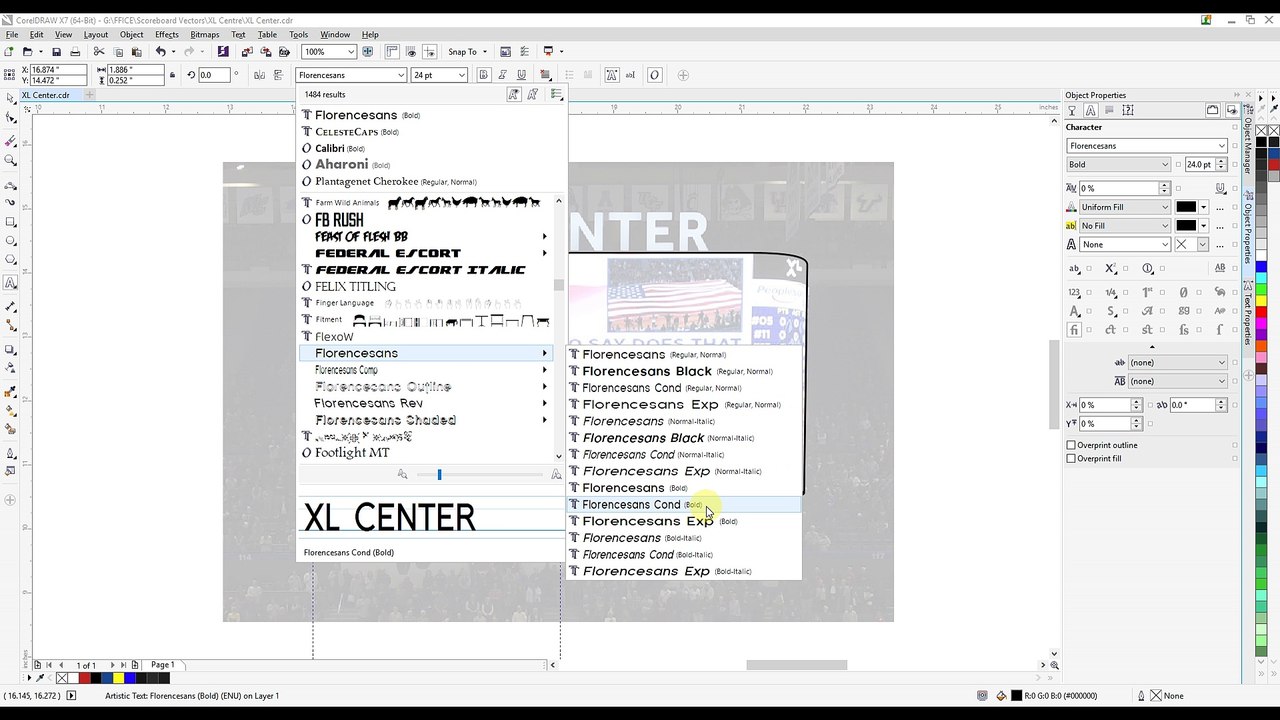Image resolution: width=1280 pixels, height=720 pixels.
Task: Click the yellow swatch in document palette
Action: pyautogui.click(x=118, y=678)
